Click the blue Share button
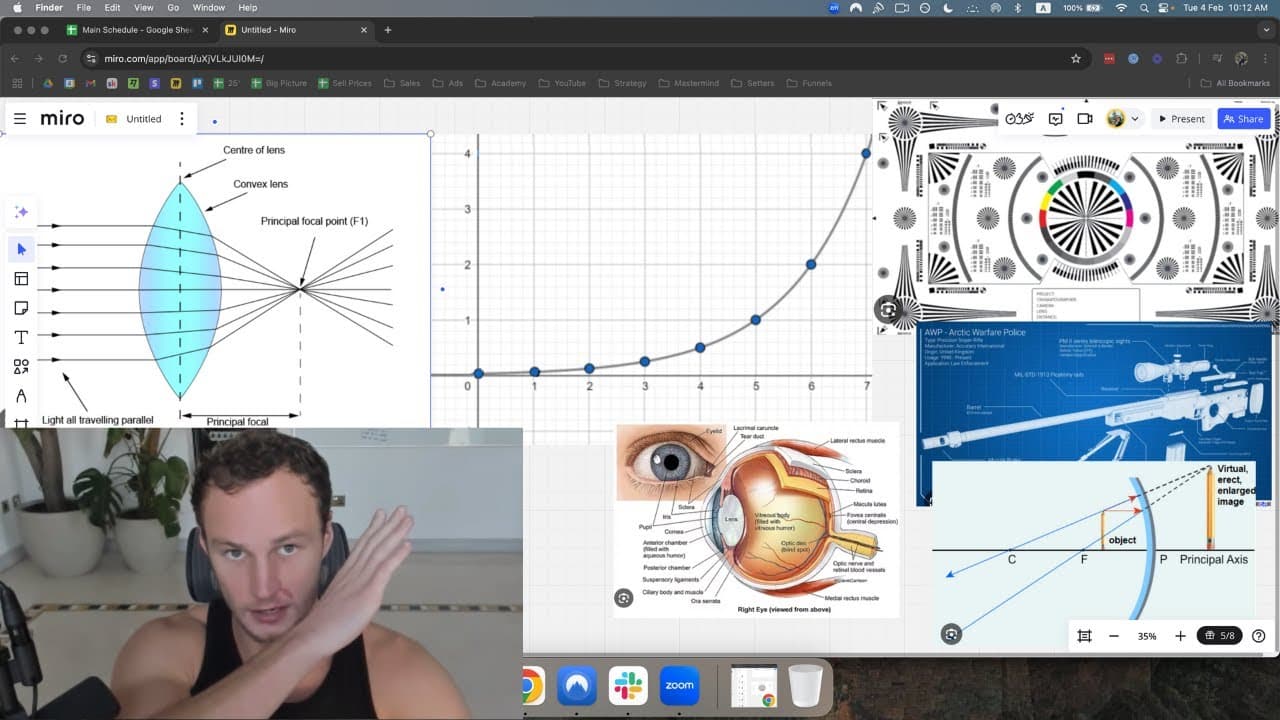Image resolution: width=1280 pixels, height=720 pixels. click(x=1243, y=118)
